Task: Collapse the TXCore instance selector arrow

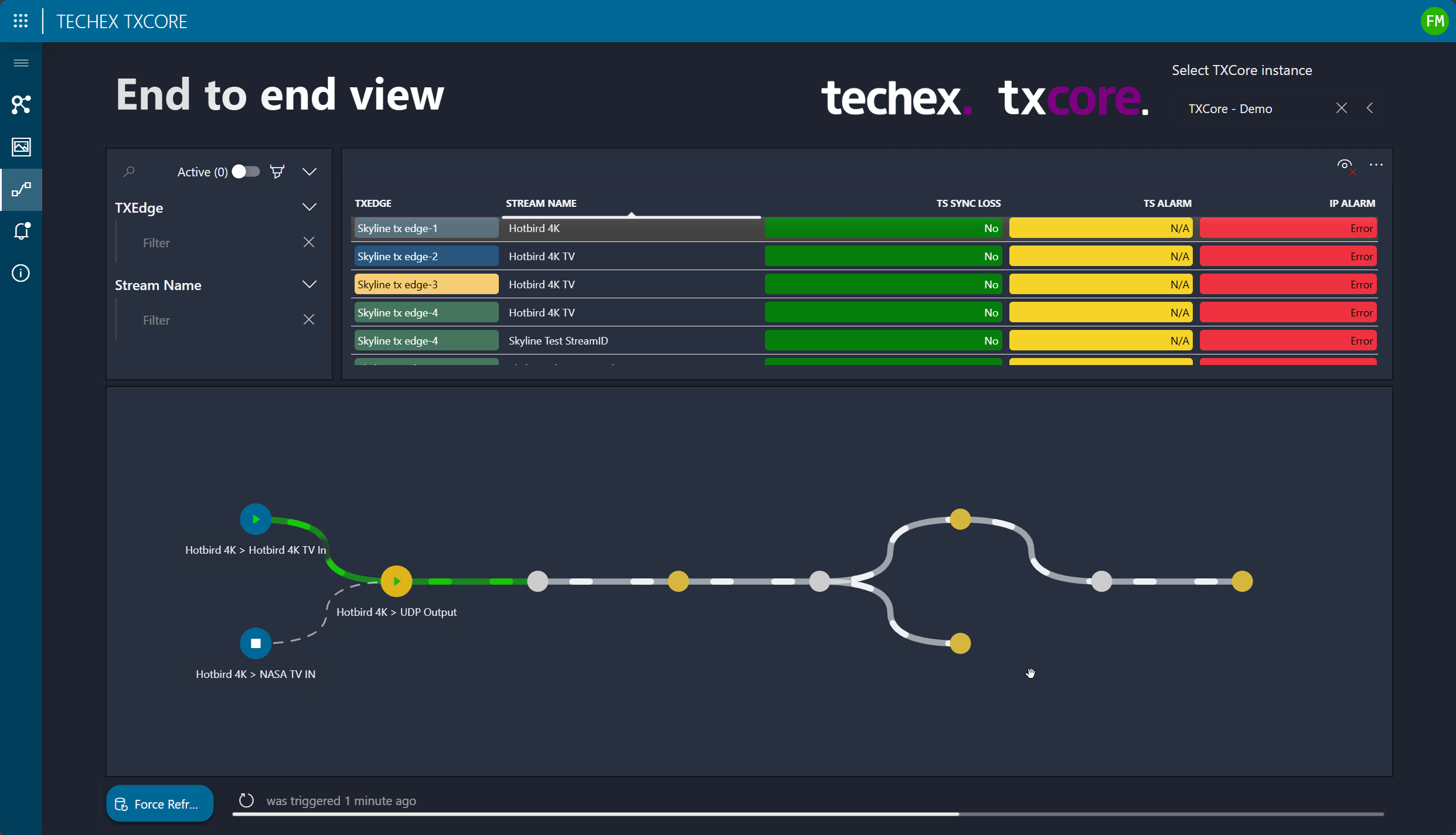Action: pos(1370,108)
